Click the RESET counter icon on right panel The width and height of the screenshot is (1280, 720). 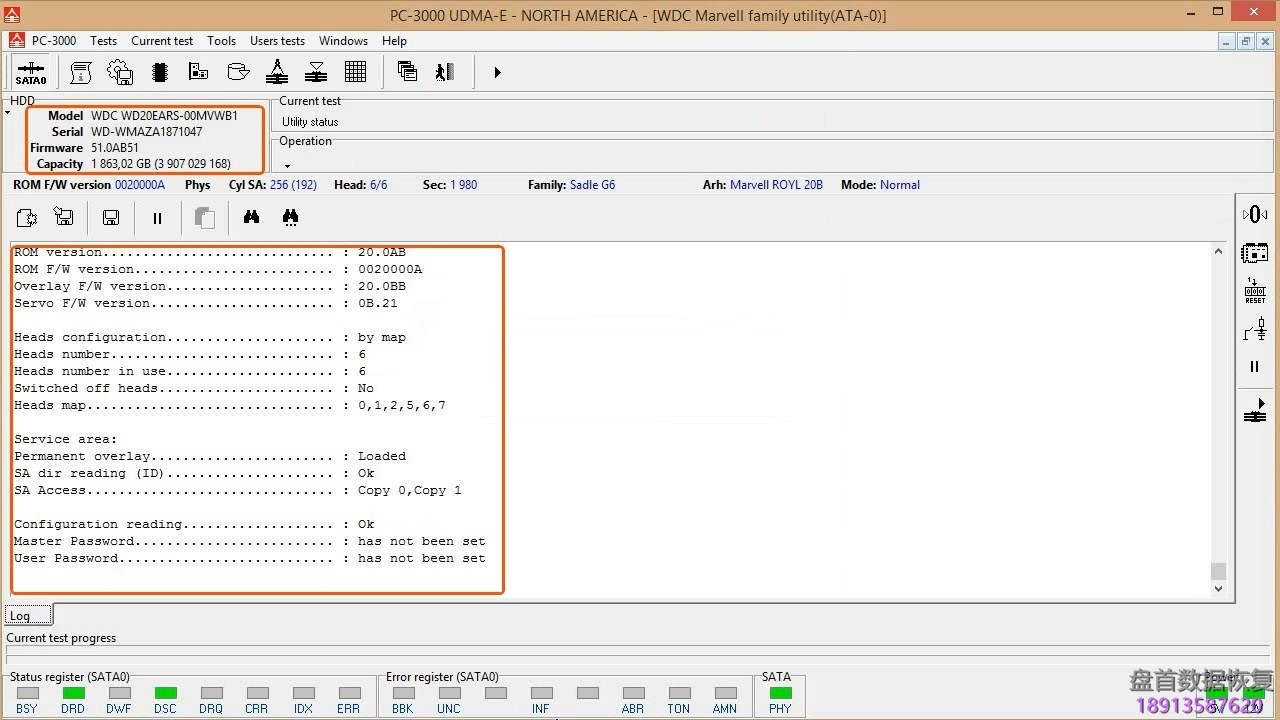[x=1255, y=292]
